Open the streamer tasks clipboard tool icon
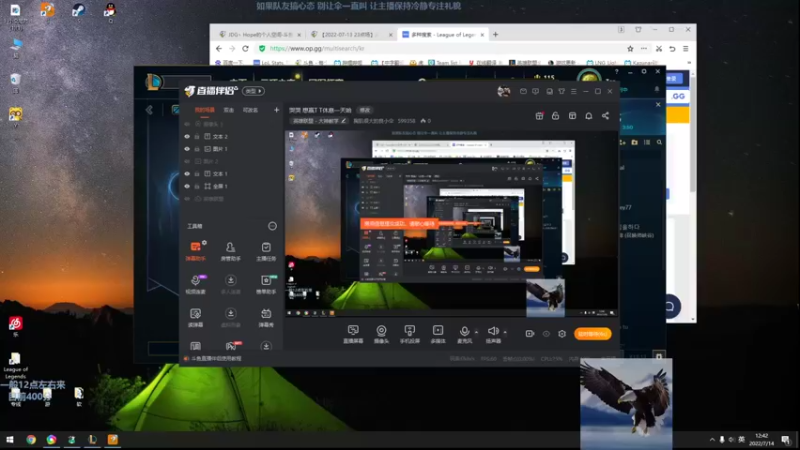 (266, 247)
